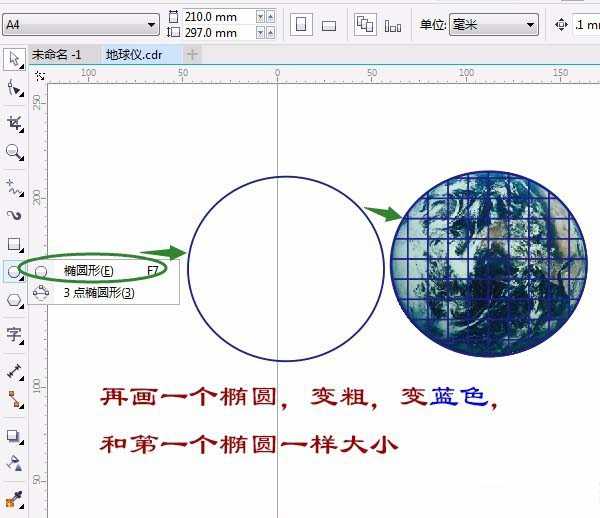Click the text 和第一个椭圆一样大小
The height and width of the screenshot is (518, 600).
point(249,444)
